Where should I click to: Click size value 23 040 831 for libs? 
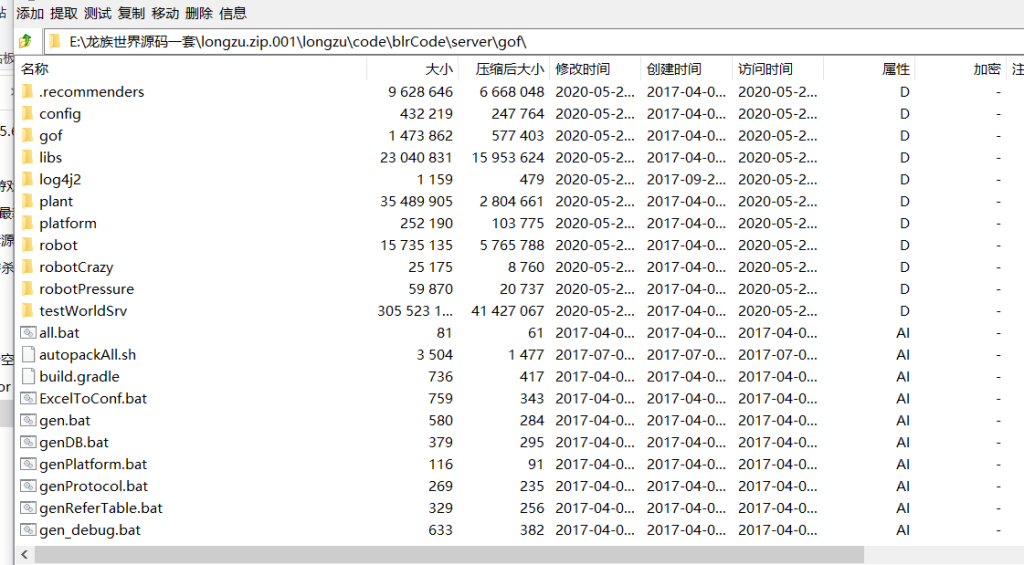[416, 157]
